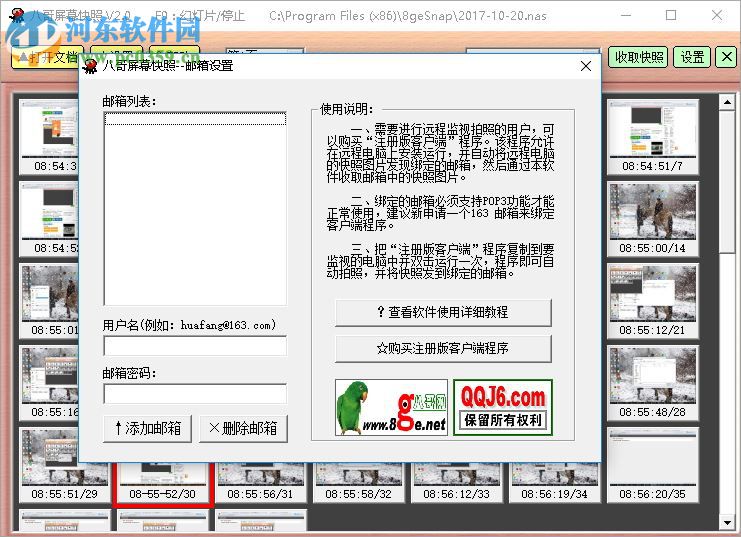The height and width of the screenshot is (537, 741).
Task: Open snapshot thumbnail 08:56:19/34
Action: 554,482
